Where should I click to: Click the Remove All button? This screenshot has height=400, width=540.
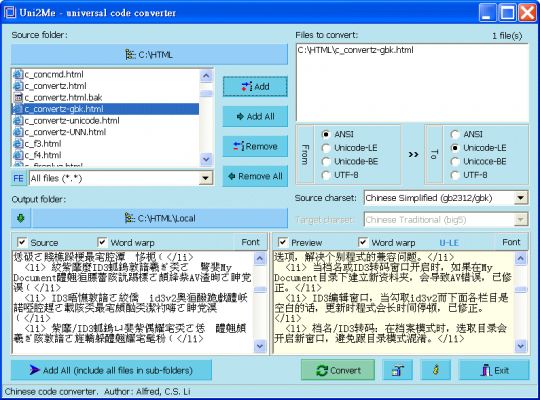255,176
